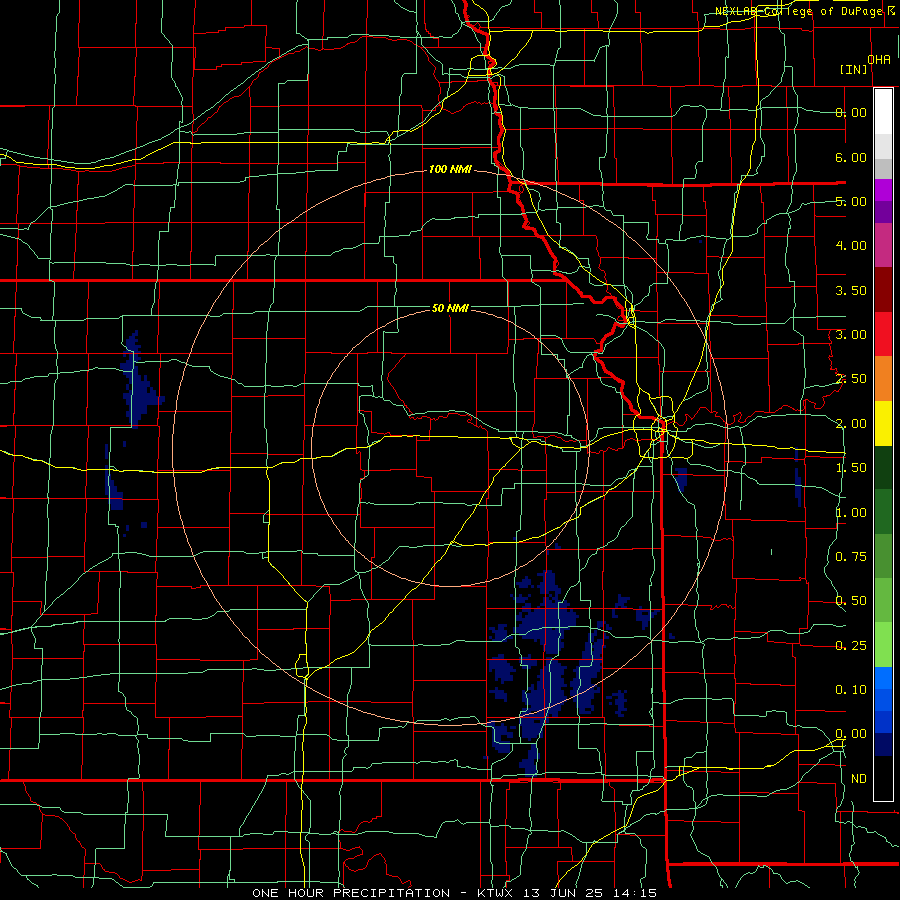900x900 pixels.
Task: Click the ND legend label
Action: [x=859, y=779]
